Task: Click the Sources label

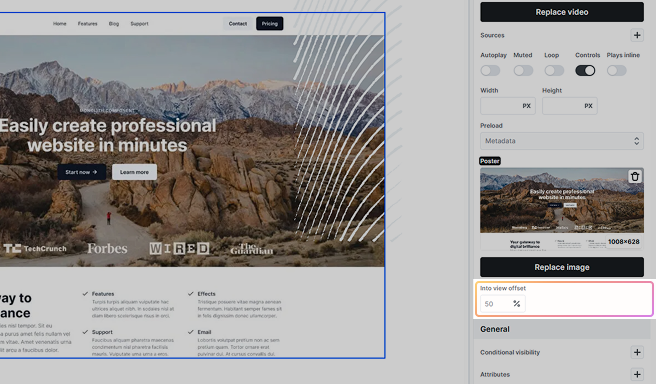Action: [x=492, y=35]
